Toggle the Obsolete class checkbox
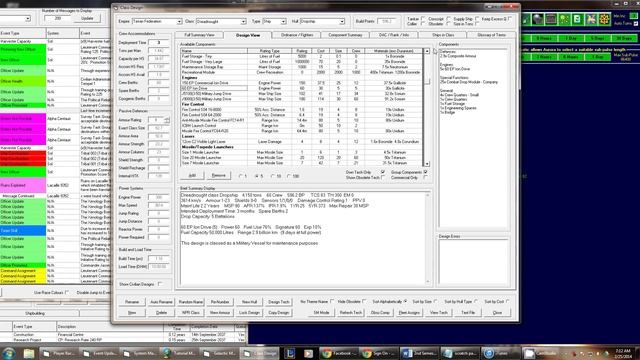The width and height of the screenshot is (640, 360). click(448, 24)
